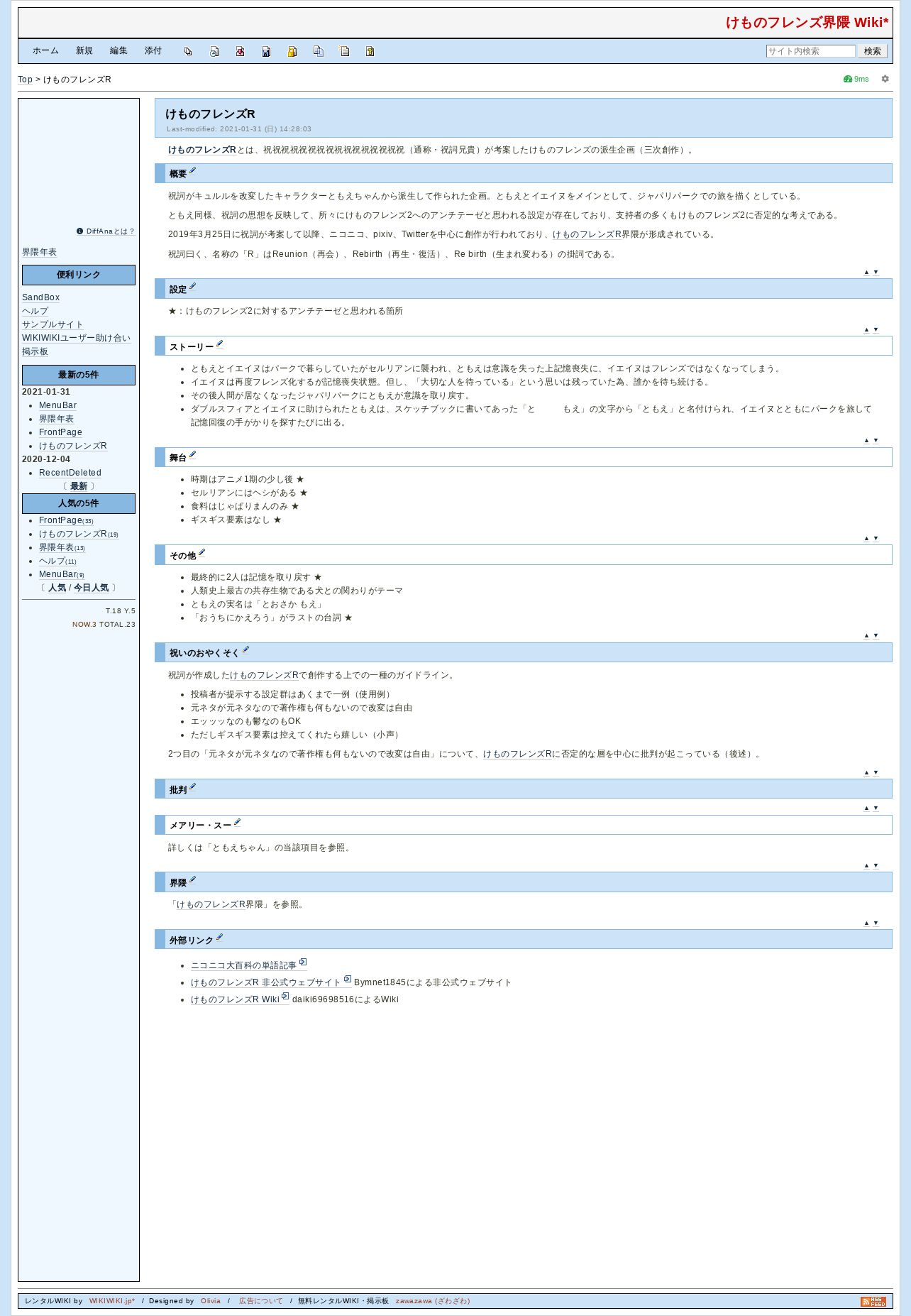Edit the 概要 section via pencil icon
This screenshot has width=911, height=1316.
[192, 171]
